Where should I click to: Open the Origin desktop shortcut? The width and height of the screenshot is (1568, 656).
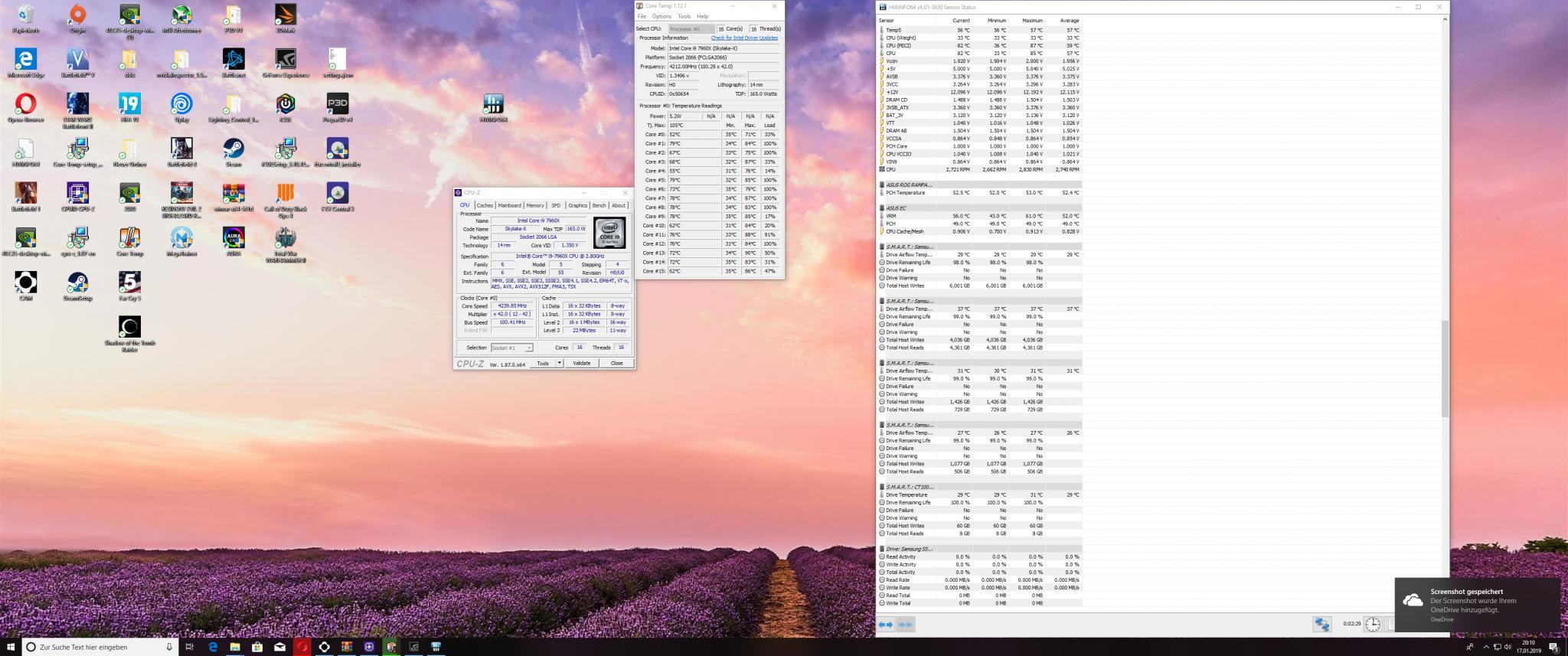[x=77, y=18]
